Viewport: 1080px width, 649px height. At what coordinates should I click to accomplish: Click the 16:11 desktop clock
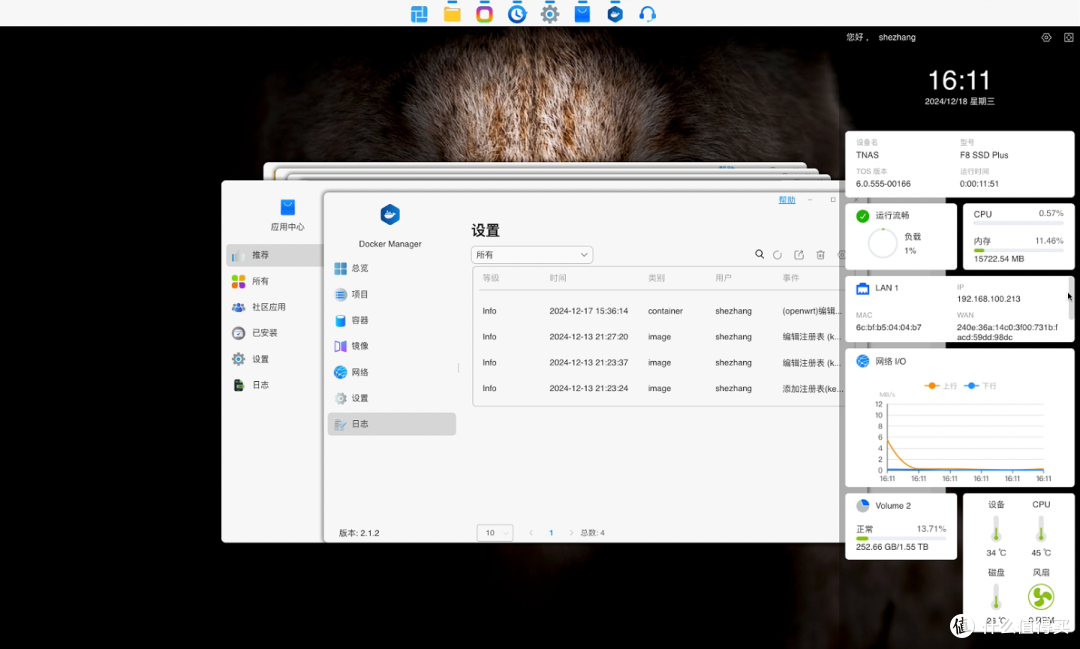(959, 81)
